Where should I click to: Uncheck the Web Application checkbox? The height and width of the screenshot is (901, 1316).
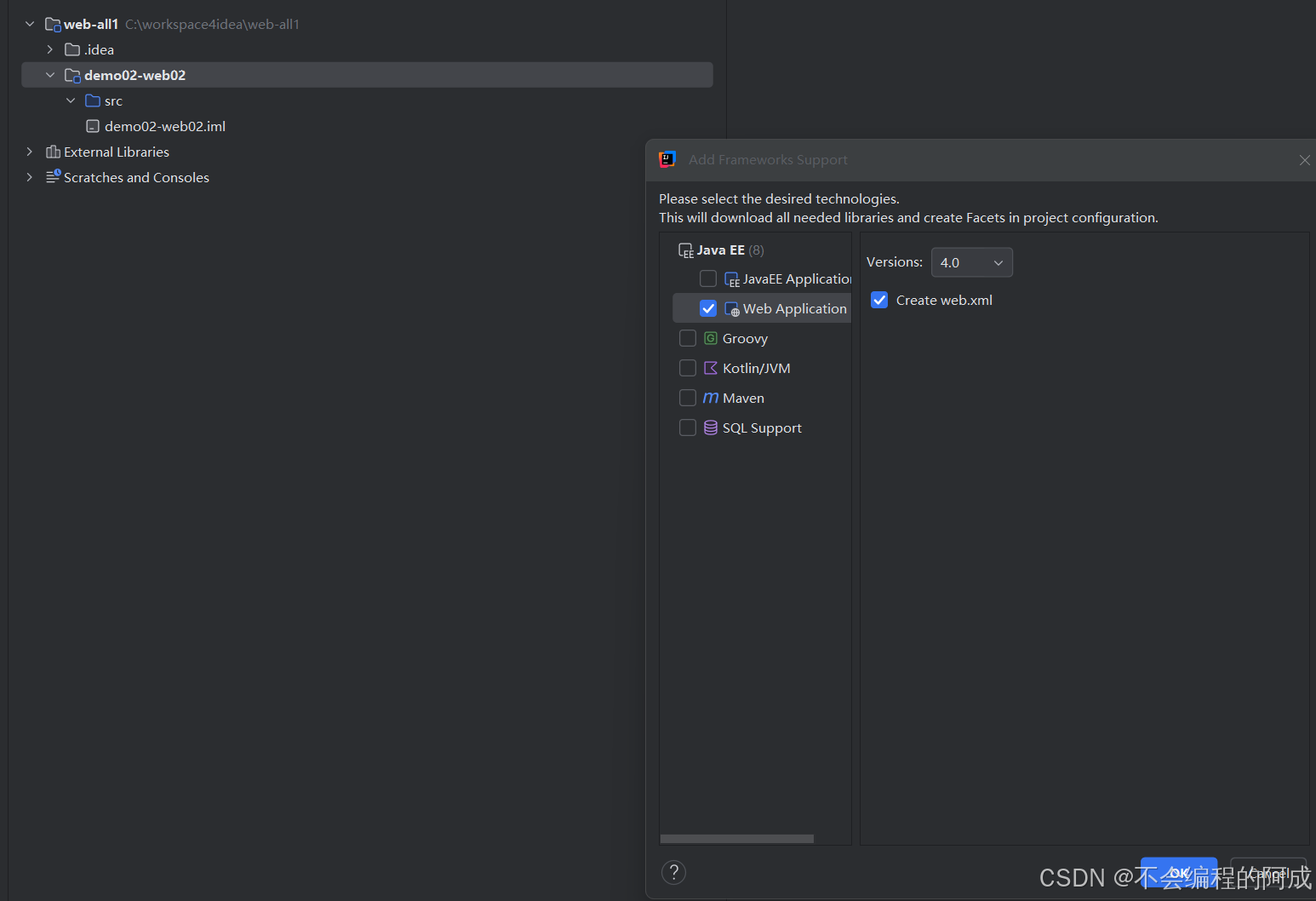[708, 308]
